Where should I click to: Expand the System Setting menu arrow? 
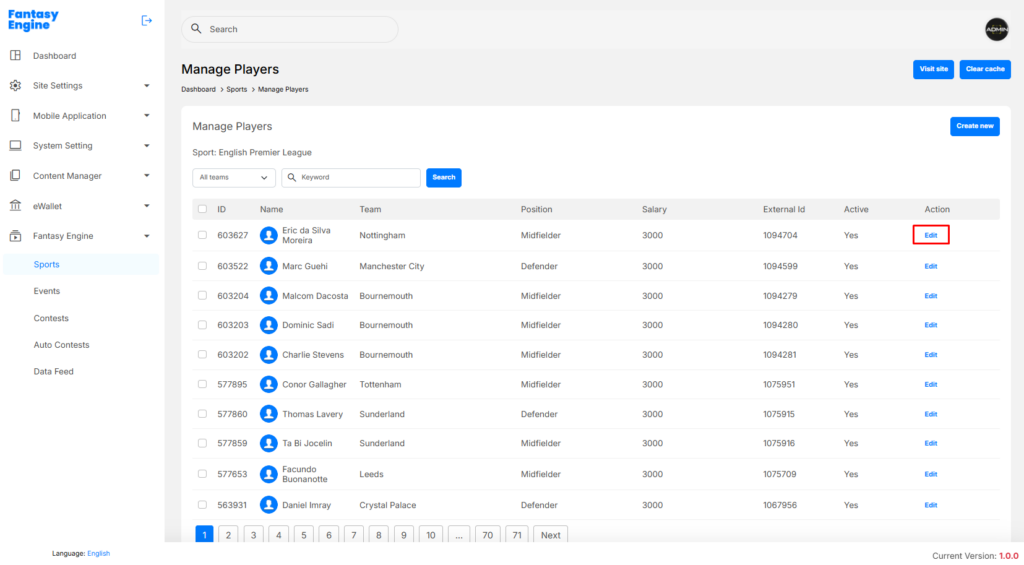[x=147, y=146]
